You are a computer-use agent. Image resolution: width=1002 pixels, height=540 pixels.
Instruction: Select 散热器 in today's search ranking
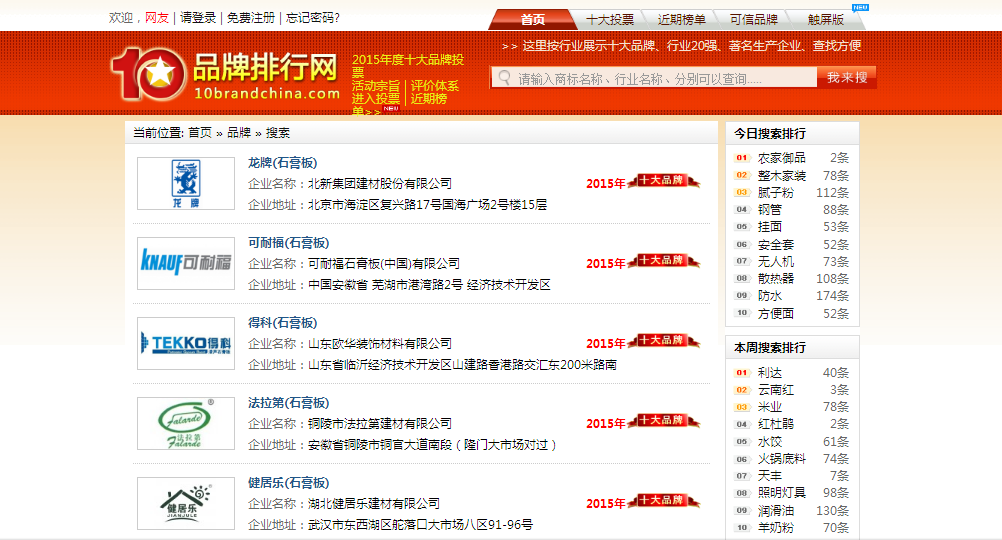[776, 279]
